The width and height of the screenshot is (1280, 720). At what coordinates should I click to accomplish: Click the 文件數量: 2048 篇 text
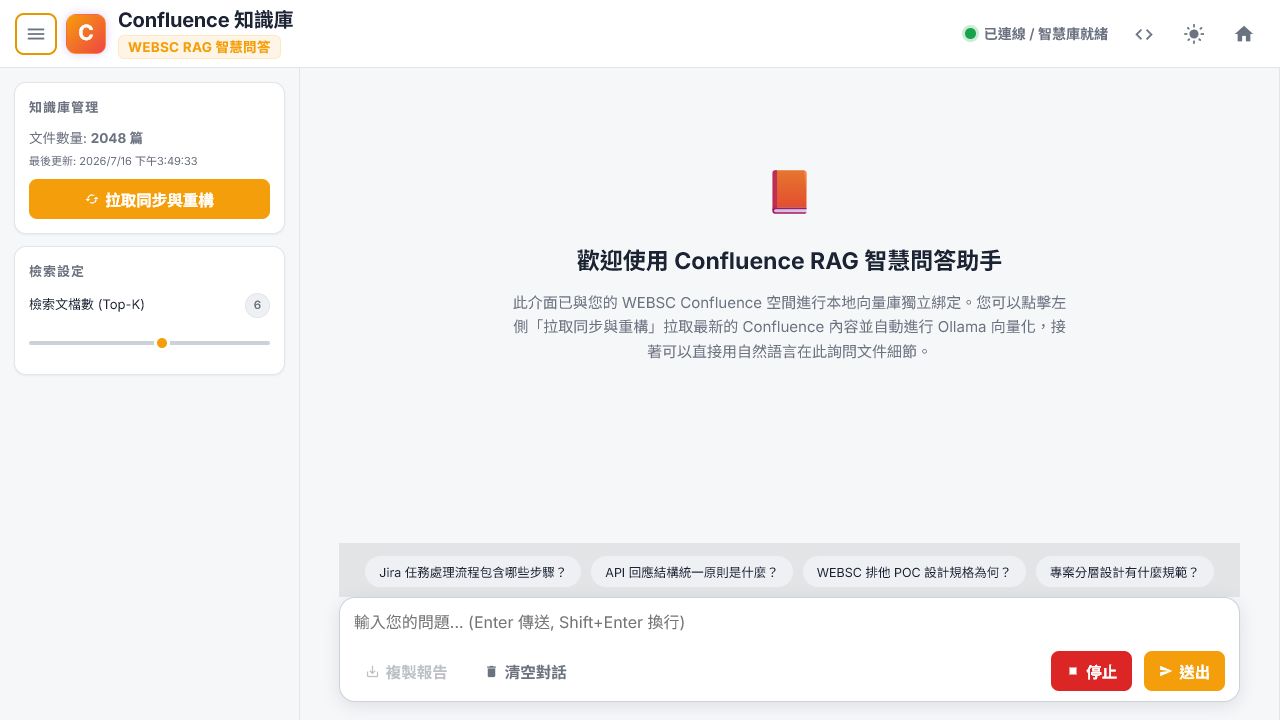coord(86,138)
